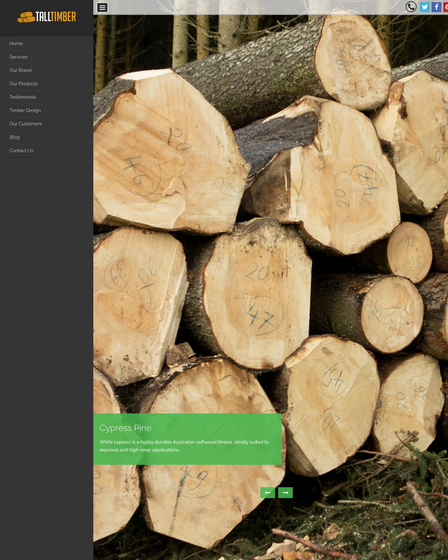The image size is (448, 560).
Task: Click the White cypress description text
Action: pyautogui.click(x=184, y=446)
